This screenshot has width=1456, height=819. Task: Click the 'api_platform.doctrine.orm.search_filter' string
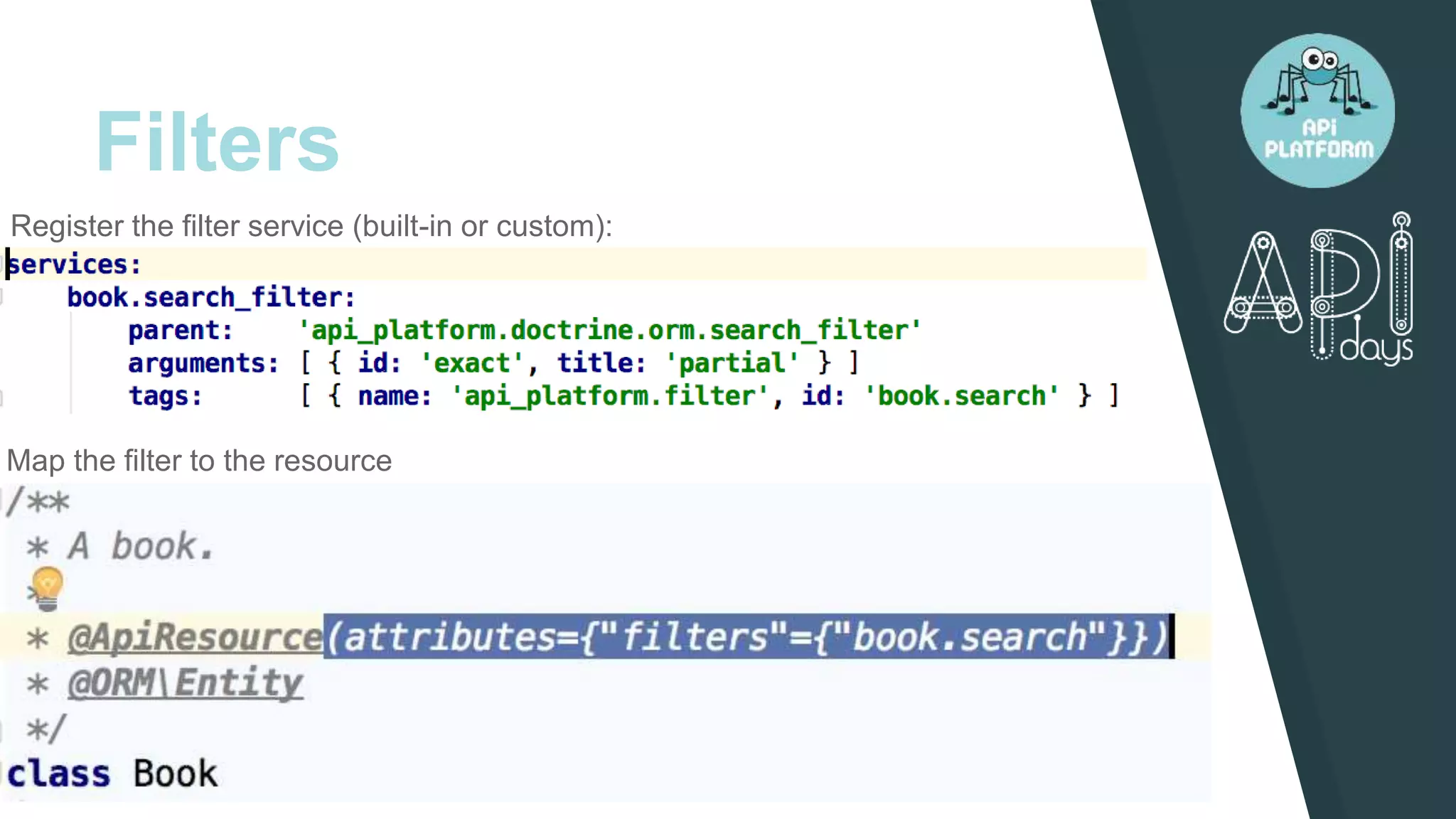tap(609, 331)
